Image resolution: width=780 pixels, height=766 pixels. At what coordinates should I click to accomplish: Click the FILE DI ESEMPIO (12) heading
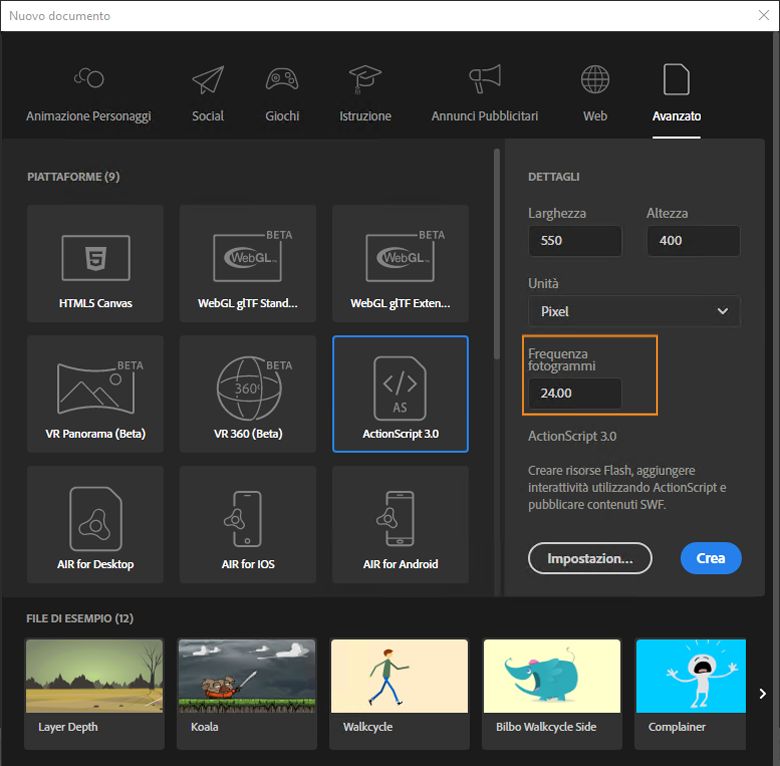point(80,618)
